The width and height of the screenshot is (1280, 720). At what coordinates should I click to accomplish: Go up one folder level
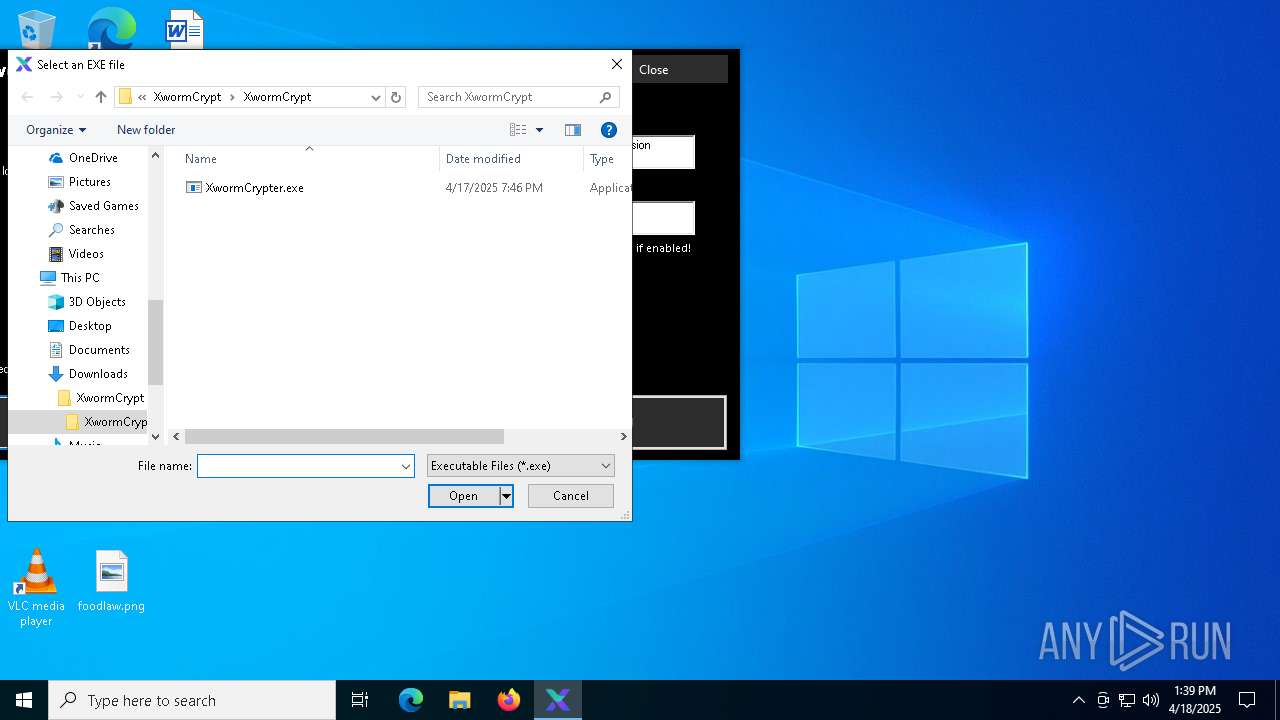coord(100,97)
